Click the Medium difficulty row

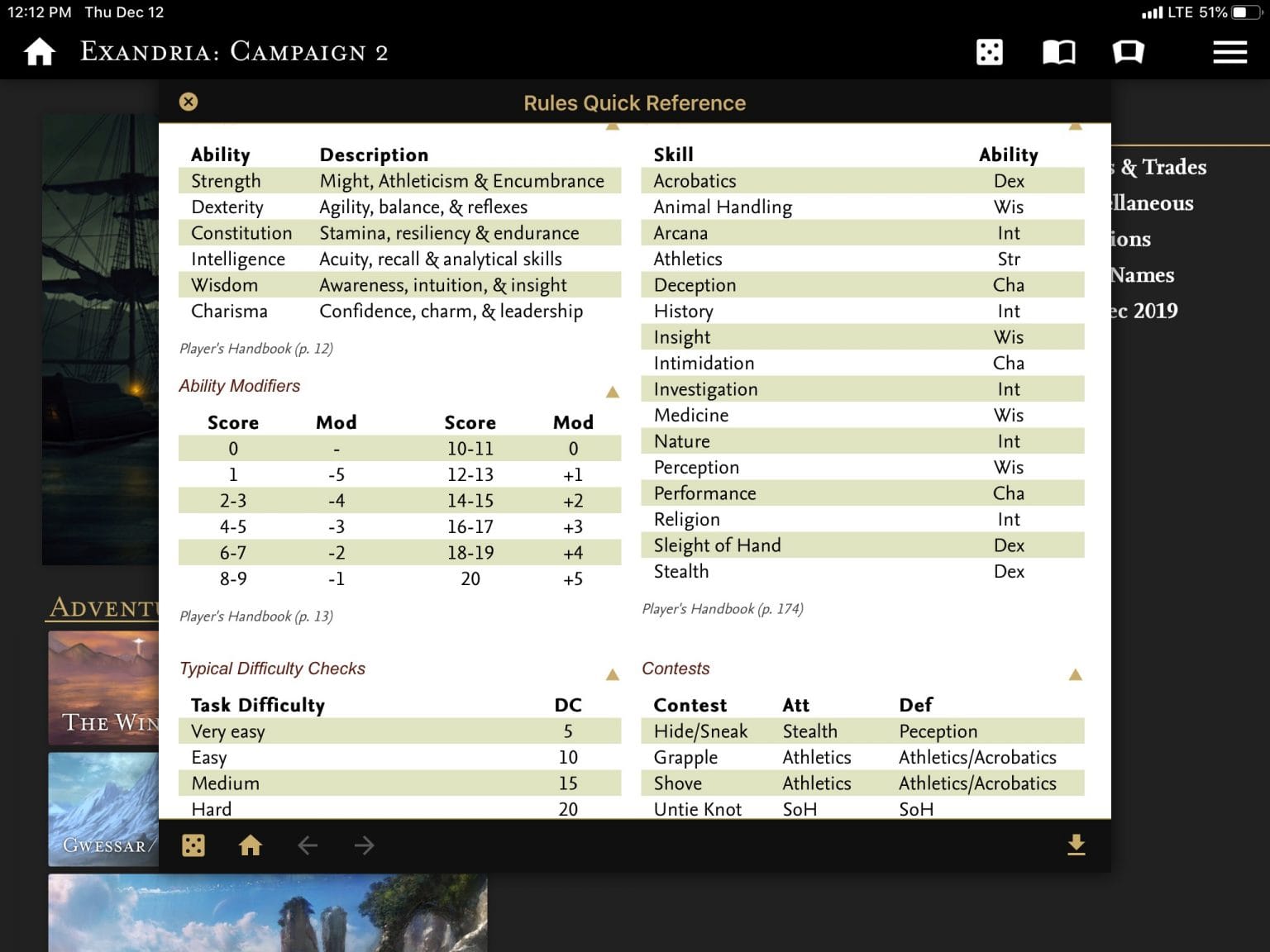click(399, 783)
